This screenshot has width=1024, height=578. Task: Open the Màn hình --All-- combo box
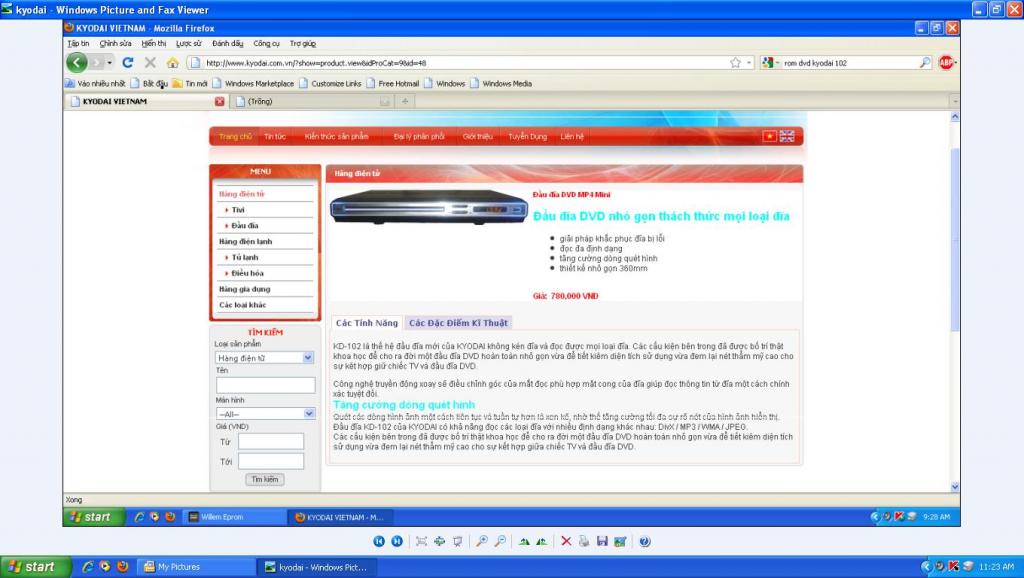[264, 413]
